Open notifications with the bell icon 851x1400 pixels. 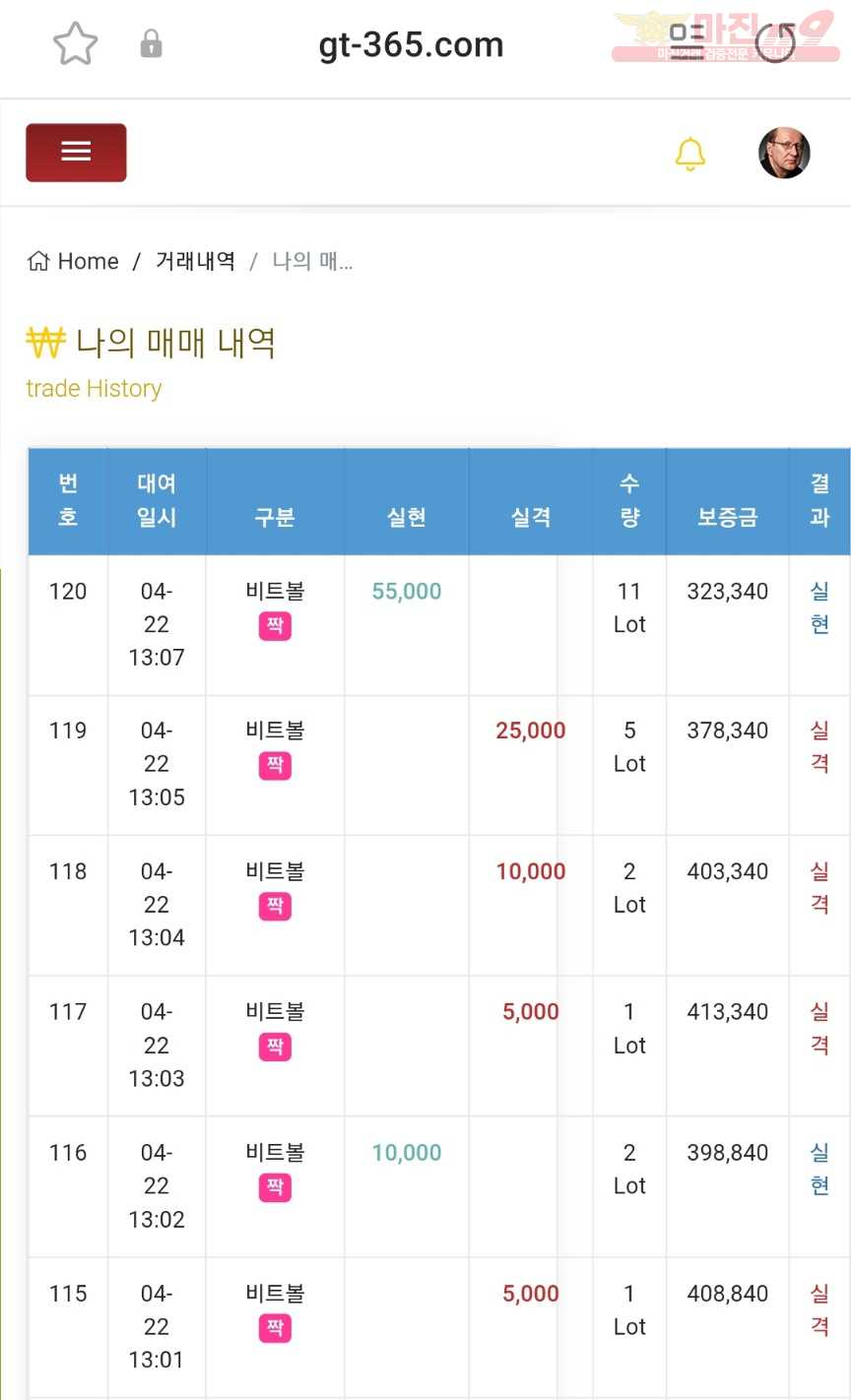click(690, 154)
